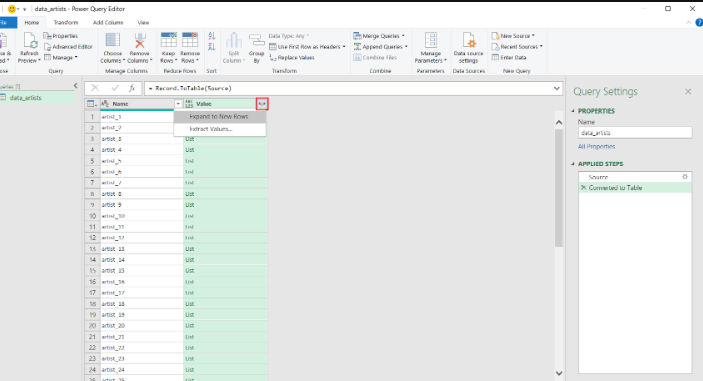
Task: Collapse the Queries pane with the arrow
Action: coord(75,86)
